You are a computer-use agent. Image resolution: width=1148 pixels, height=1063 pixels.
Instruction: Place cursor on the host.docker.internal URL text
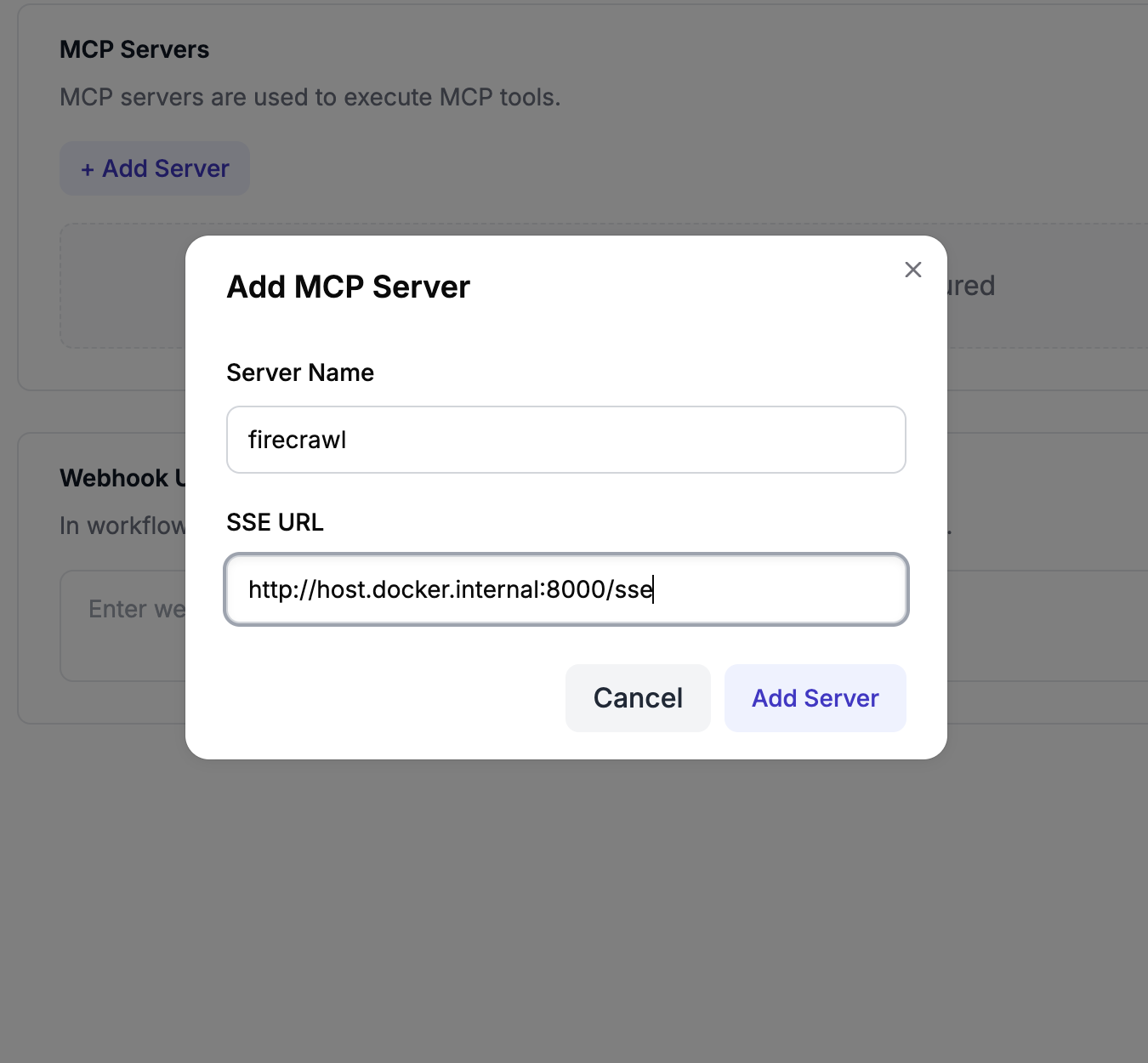pos(450,589)
